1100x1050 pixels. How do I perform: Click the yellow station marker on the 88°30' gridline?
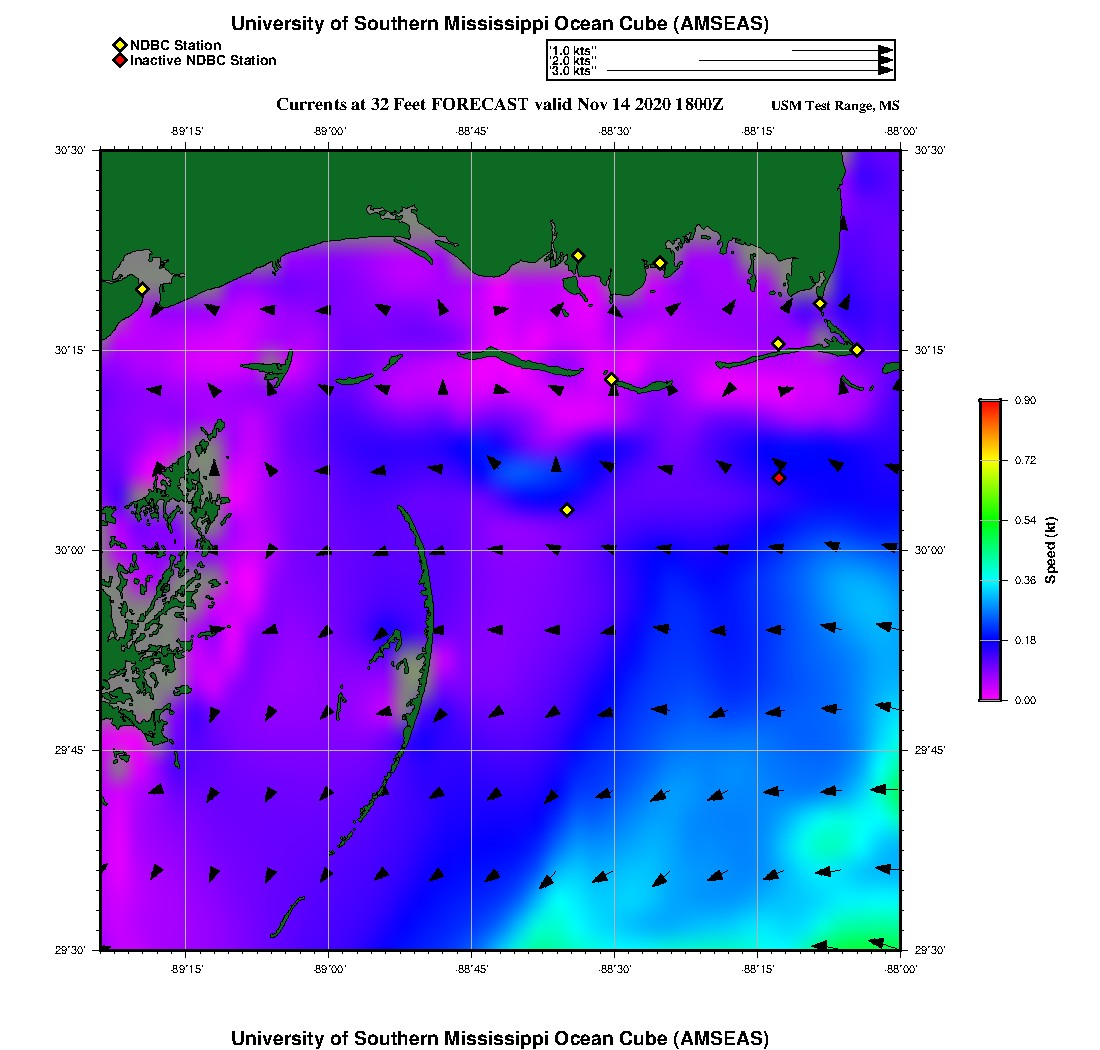click(x=612, y=379)
